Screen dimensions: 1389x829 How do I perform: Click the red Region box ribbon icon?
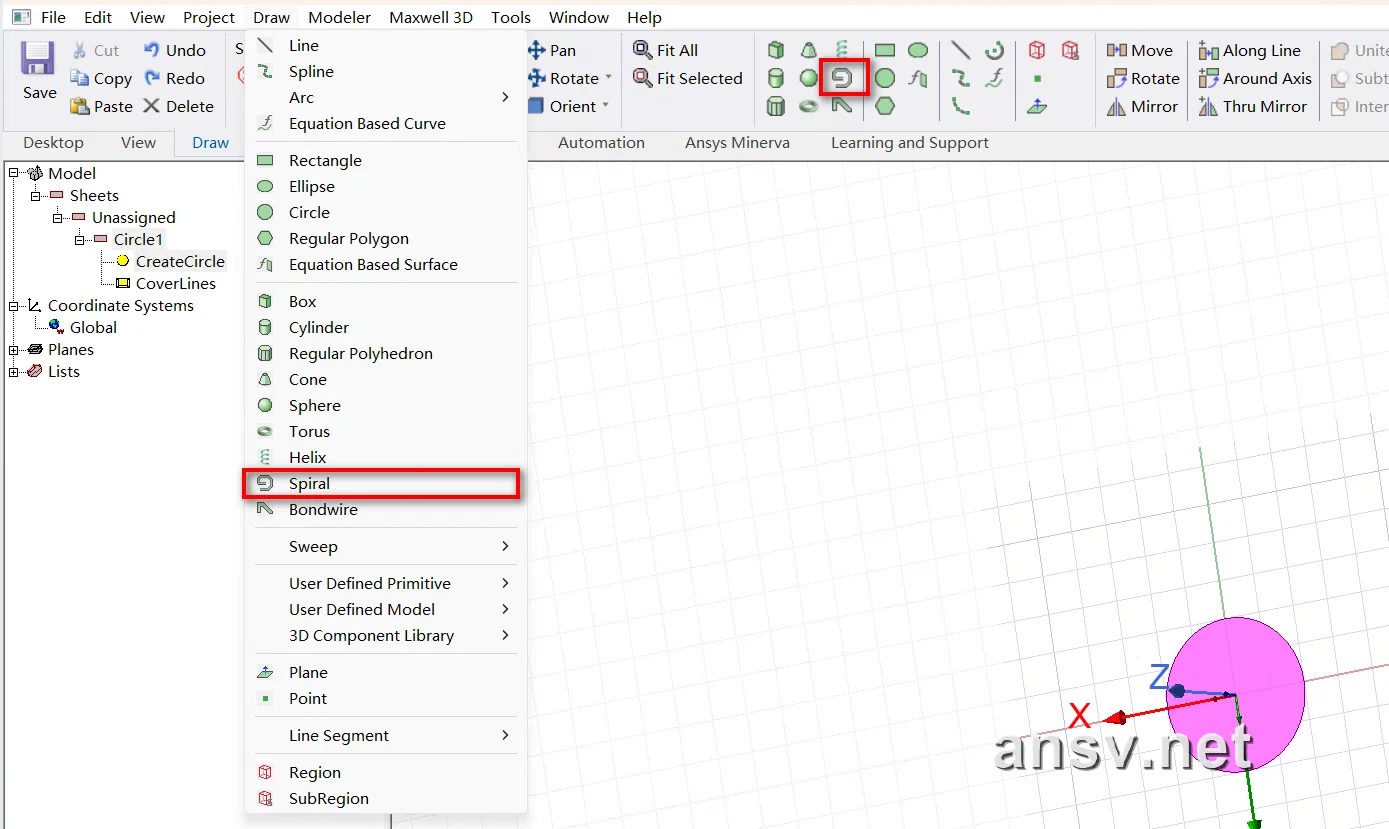(x=1038, y=50)
